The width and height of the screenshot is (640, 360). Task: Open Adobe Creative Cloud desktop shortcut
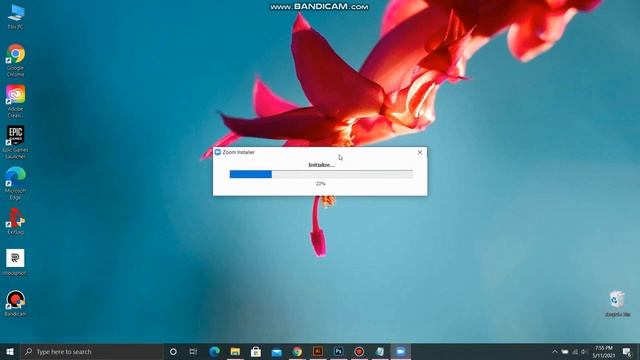16,101
